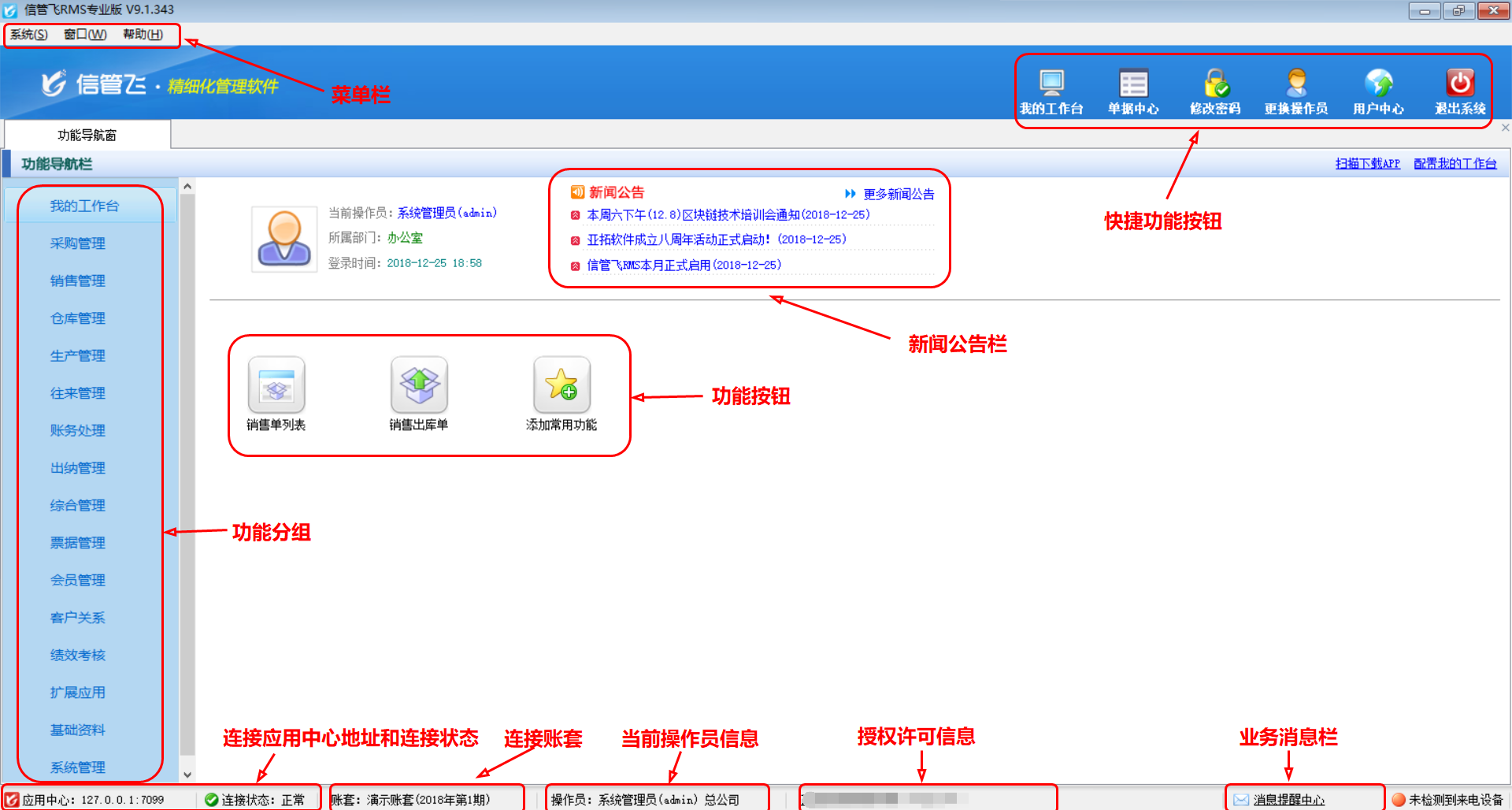1512x810 pixels.
Task: Open 消息提醒中心 in the status bar
Action: click(x=1288, y=800)
